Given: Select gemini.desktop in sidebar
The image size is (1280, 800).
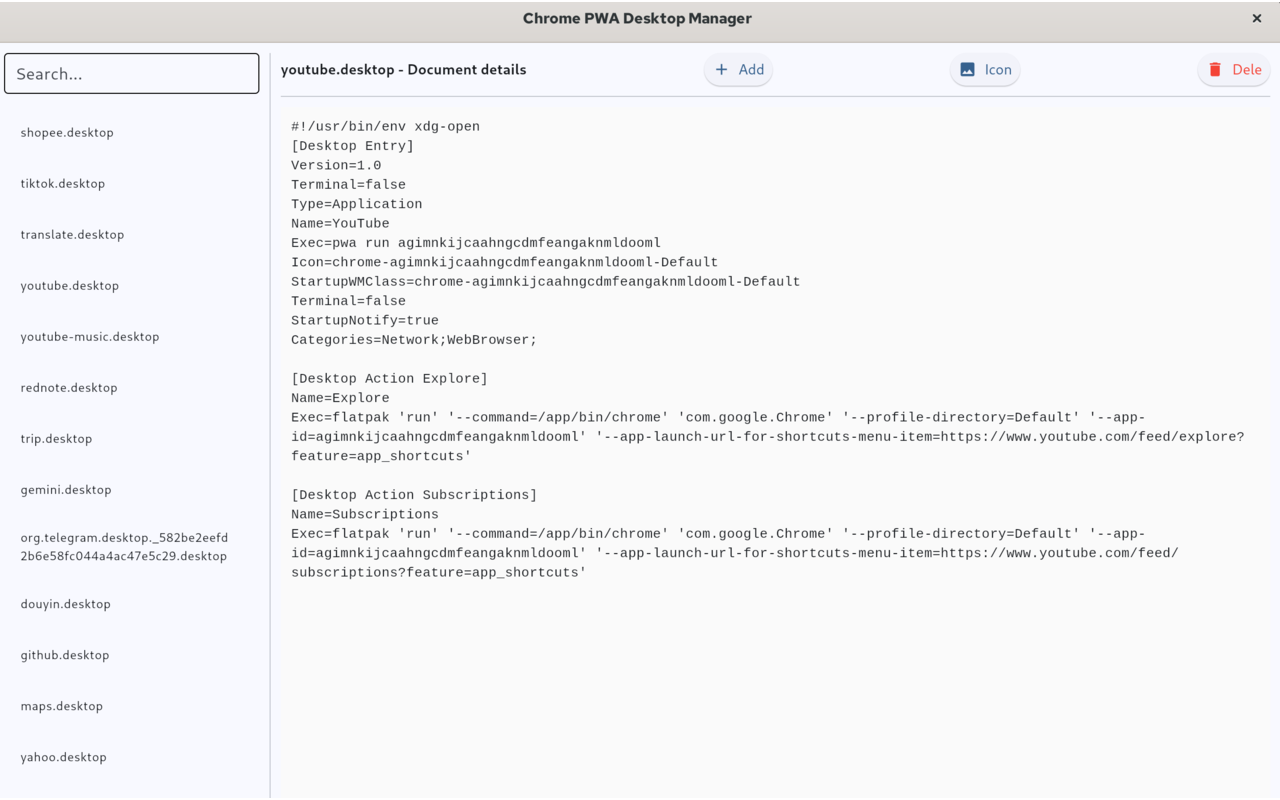Looking at the screenshot, I should 66,489.
